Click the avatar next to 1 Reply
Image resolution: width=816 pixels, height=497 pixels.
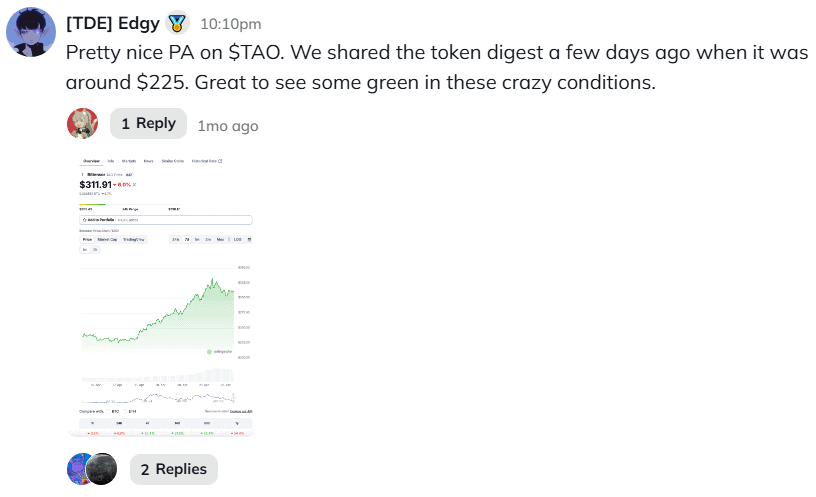point(82,124)
